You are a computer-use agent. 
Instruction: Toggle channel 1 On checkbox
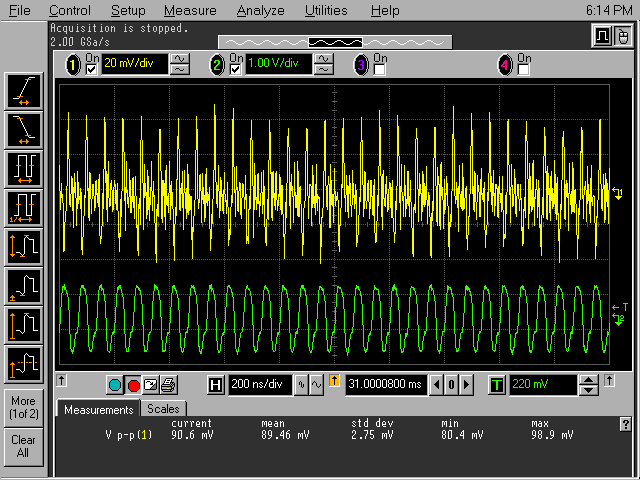(93, 69)
